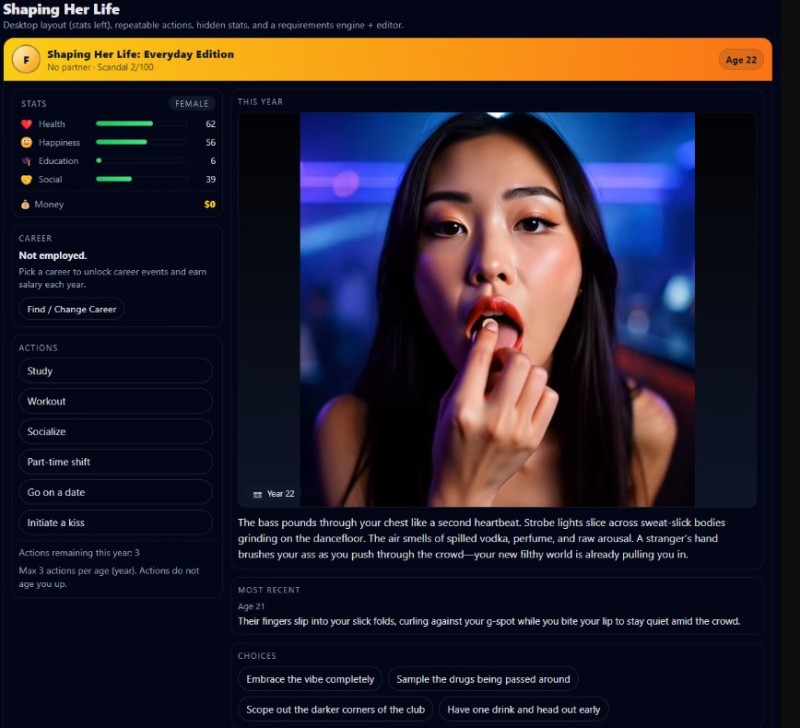Click the Find / Change Career button
This screenshot has height=728, width=800.
click(x=71, y=309)
